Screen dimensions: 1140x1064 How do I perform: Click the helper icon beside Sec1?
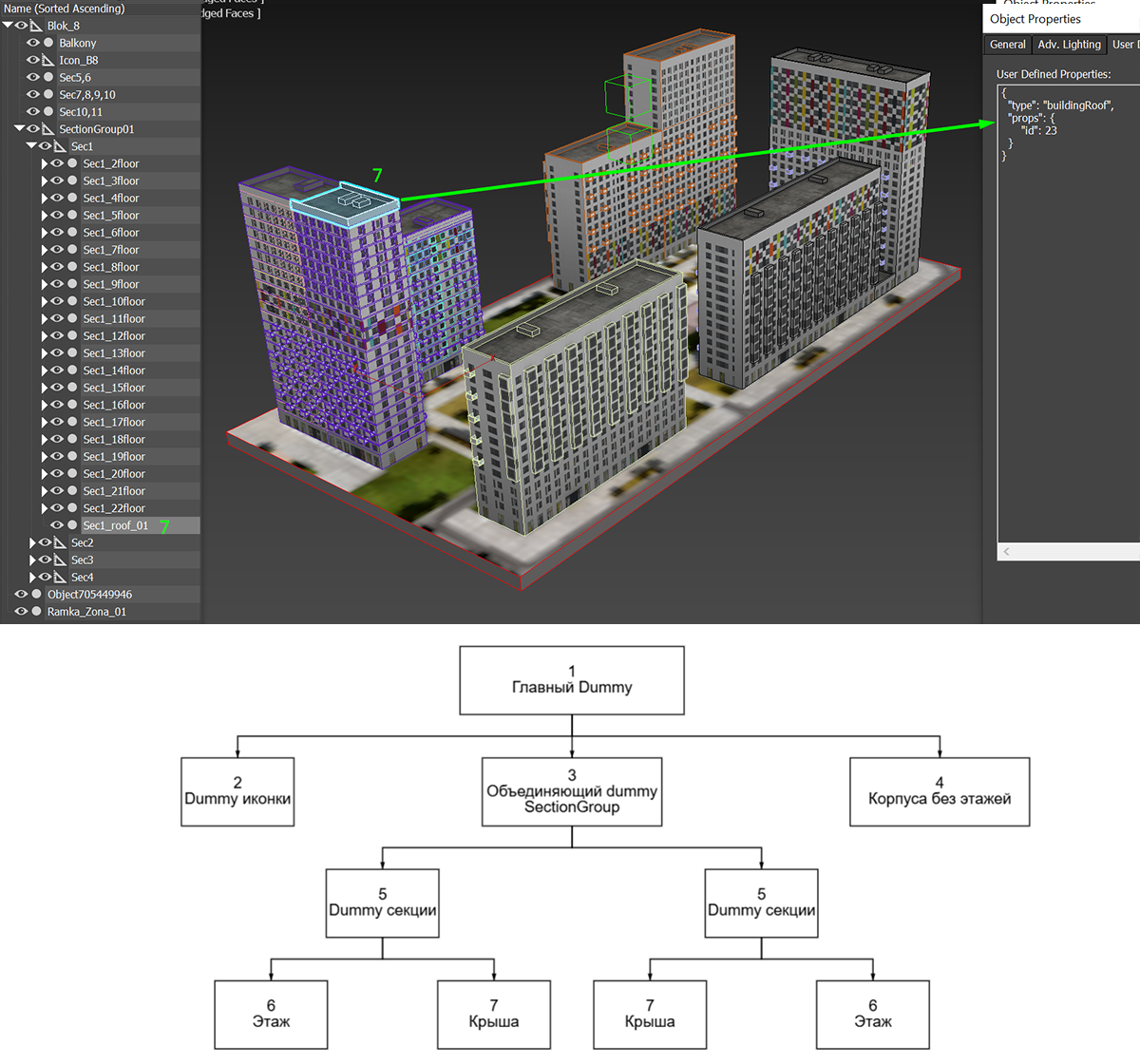(60, 146)
